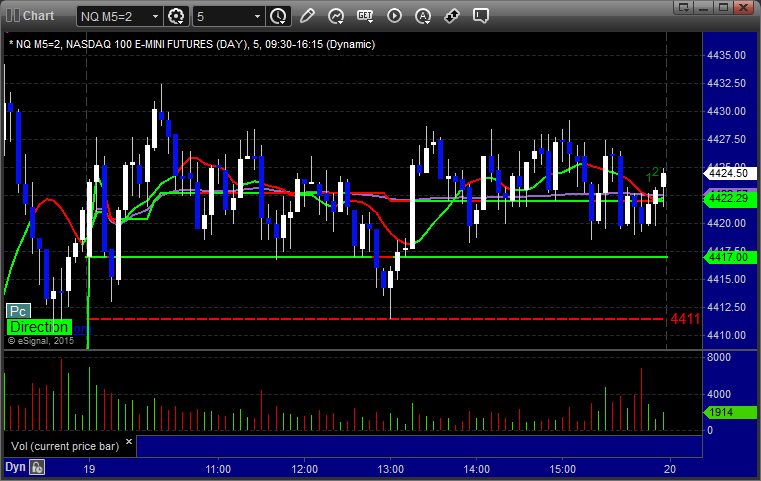Click the window pop-out dock icon
This screenshot has height=481, width=761.
[684, 7]
